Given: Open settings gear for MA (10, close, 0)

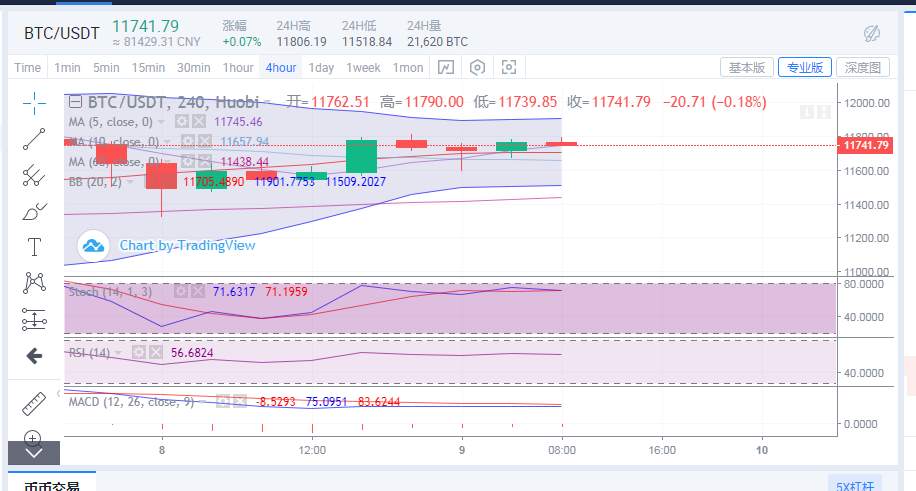Looking at the screenshot, I should click(188, 141).
